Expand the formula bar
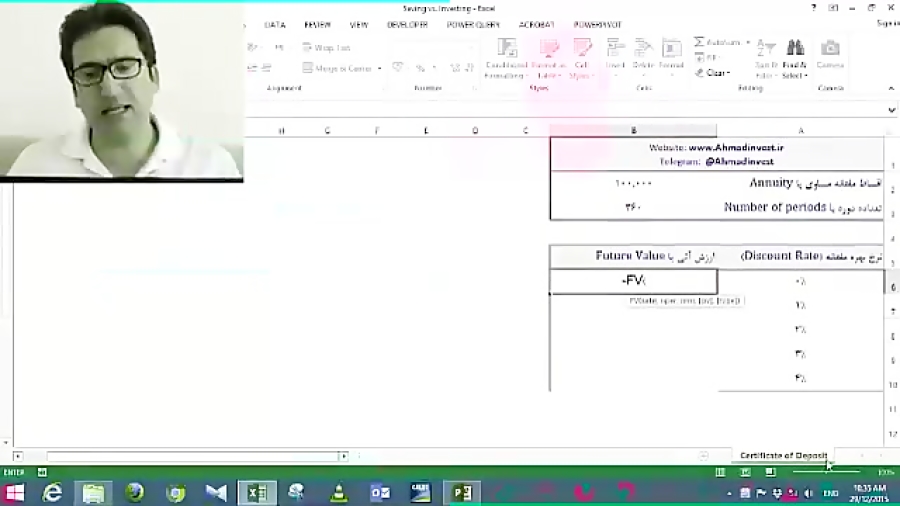900x506 pixels. click(x=891, y=110)
